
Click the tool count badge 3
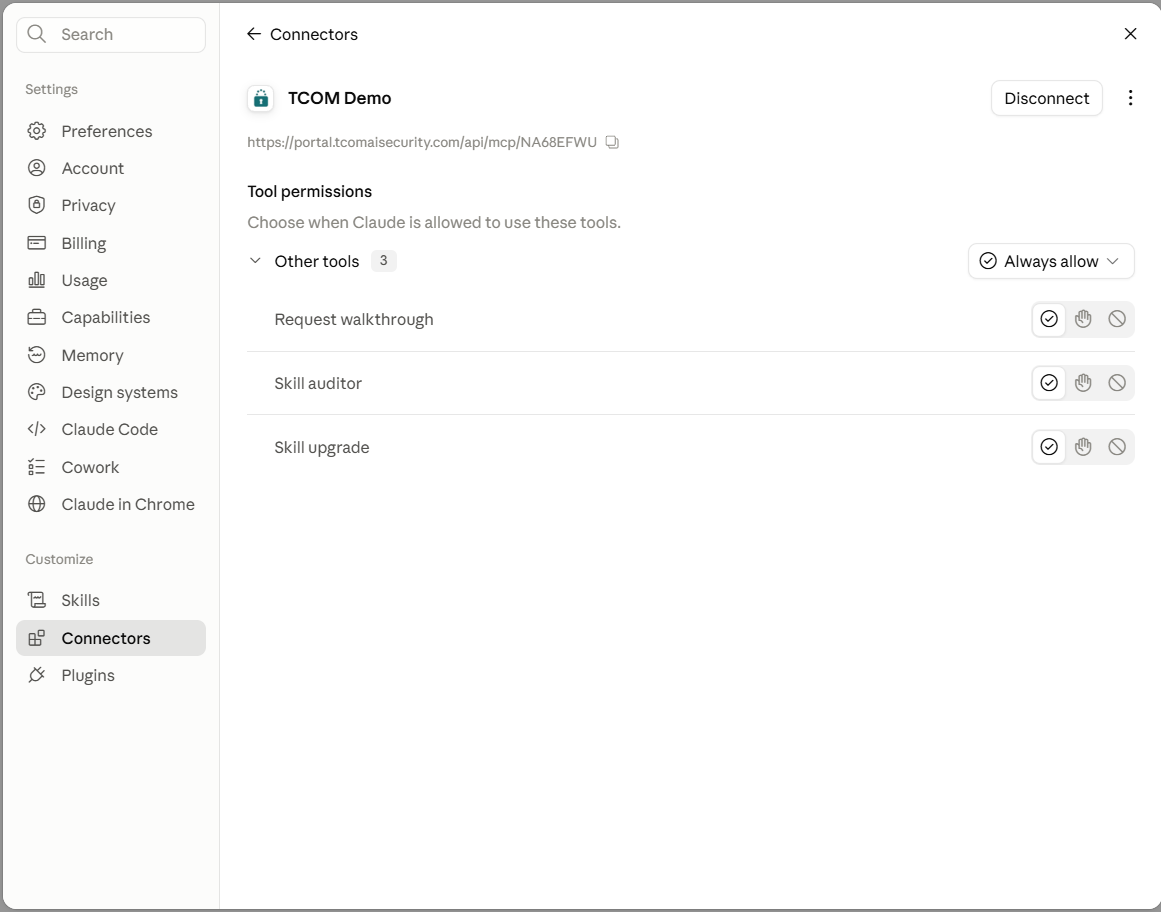(384, 261)
